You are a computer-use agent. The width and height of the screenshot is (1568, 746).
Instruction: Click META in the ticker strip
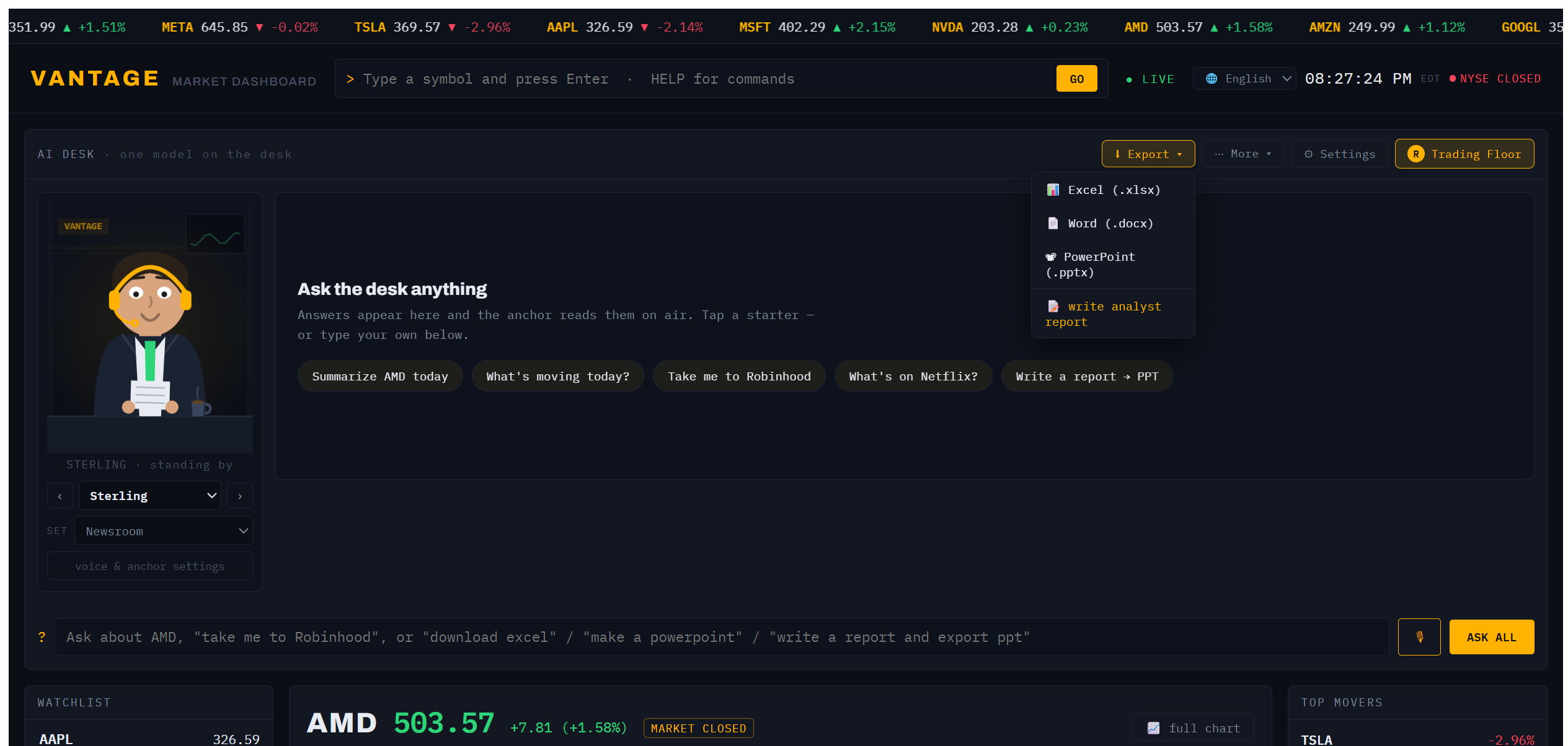(239, 27)
